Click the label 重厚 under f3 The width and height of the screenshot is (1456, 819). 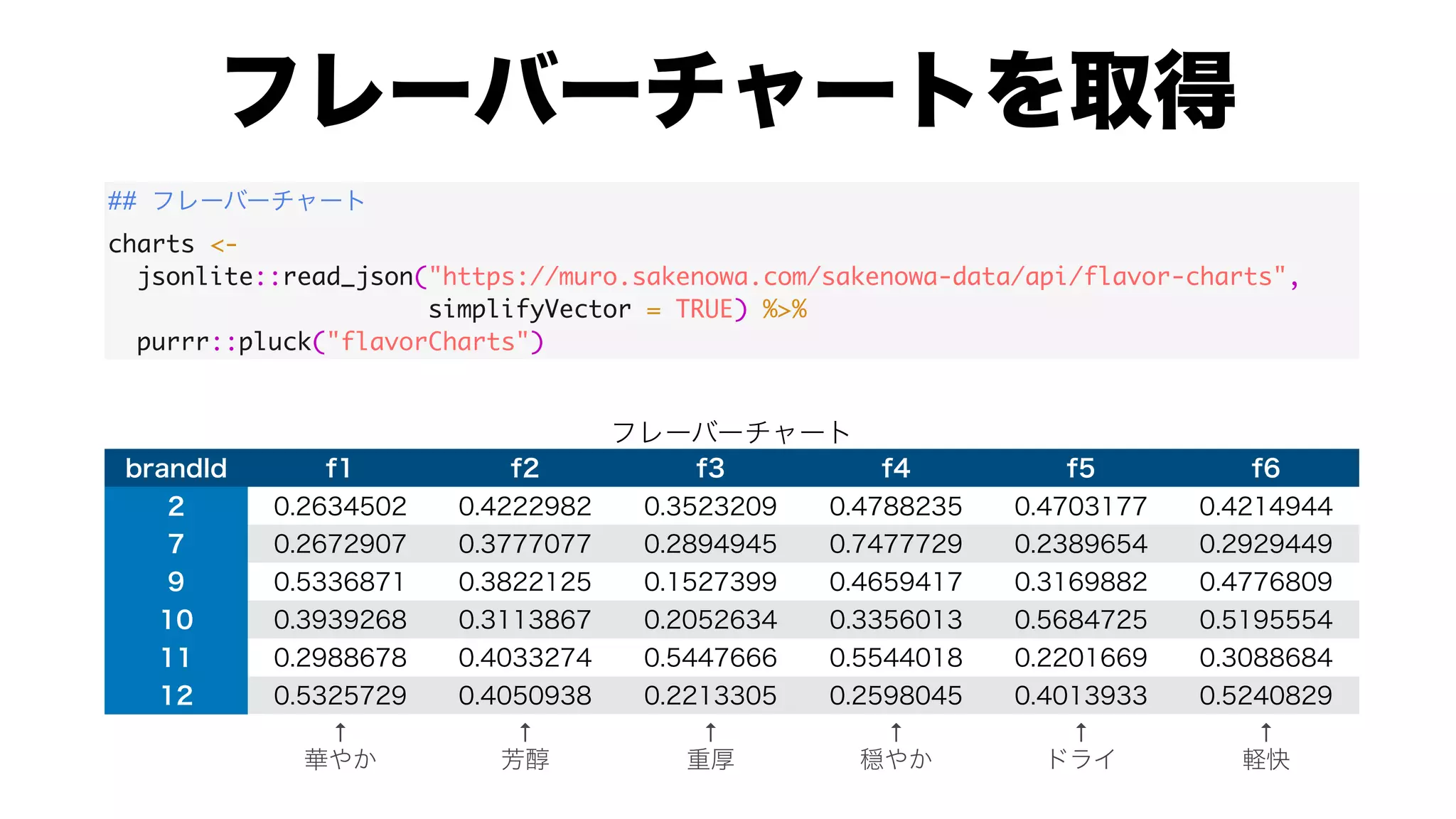click(710, 759)
